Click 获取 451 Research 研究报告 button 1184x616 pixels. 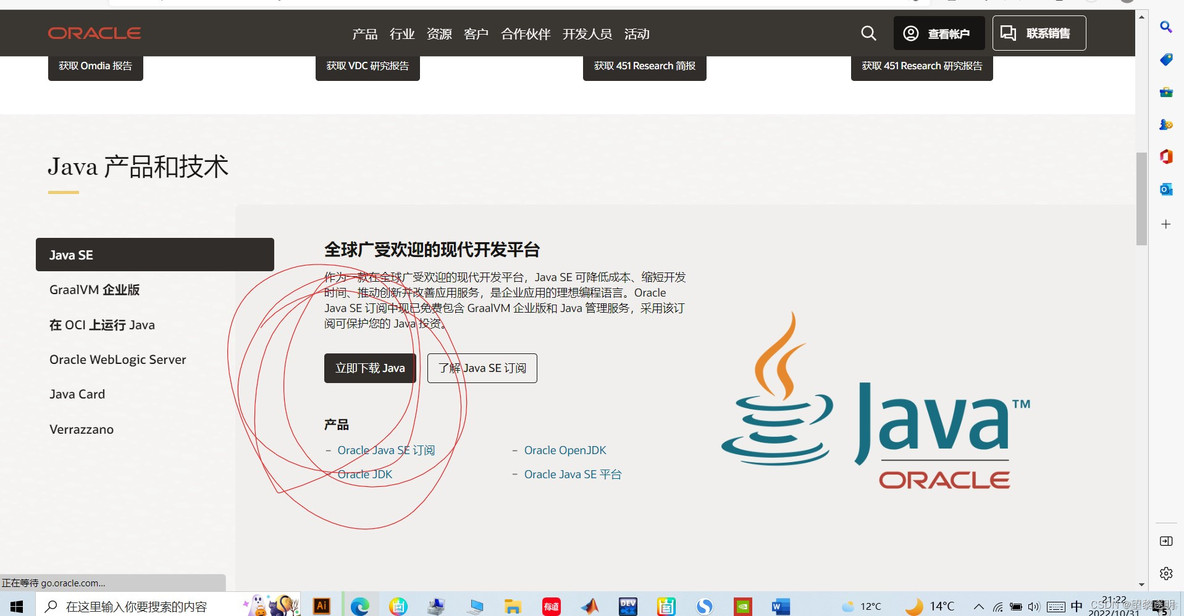click(x=922, y=66)
